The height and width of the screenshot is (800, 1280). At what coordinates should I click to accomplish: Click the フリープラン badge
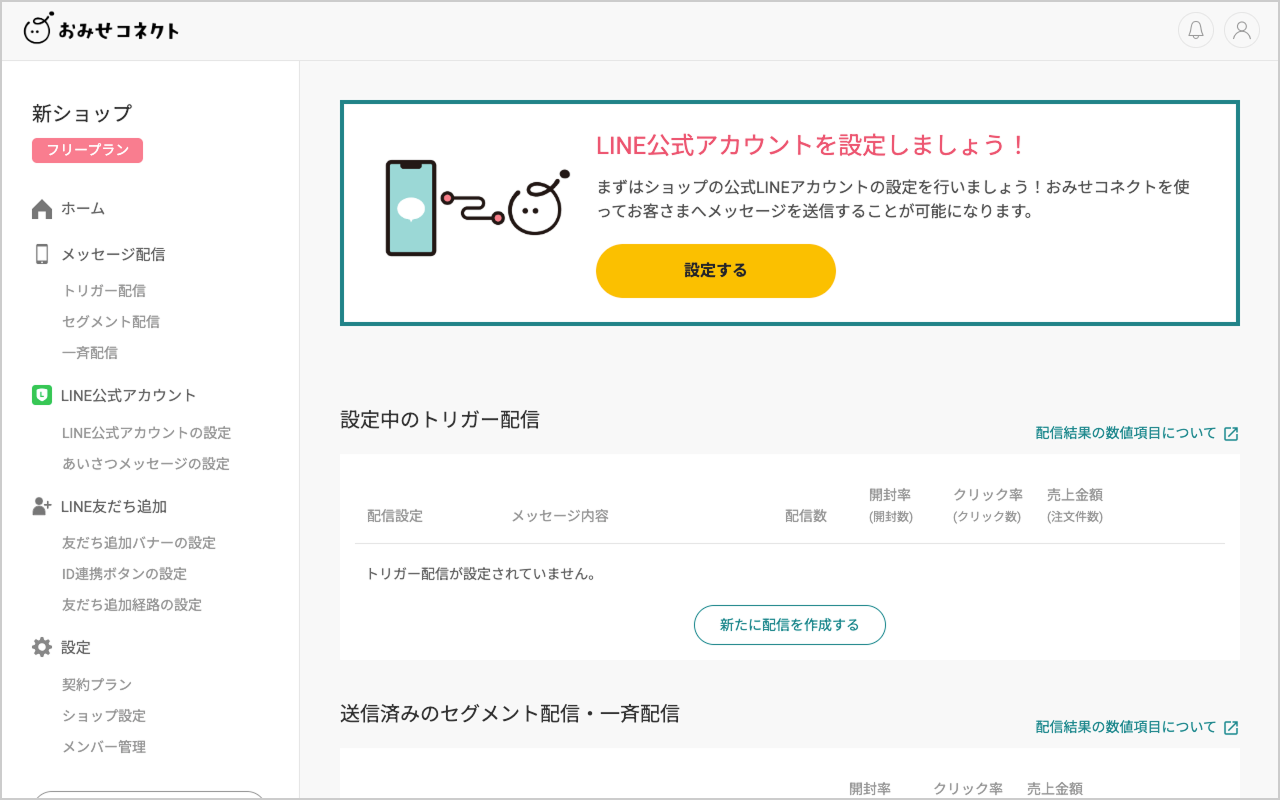tap(88, 150)
